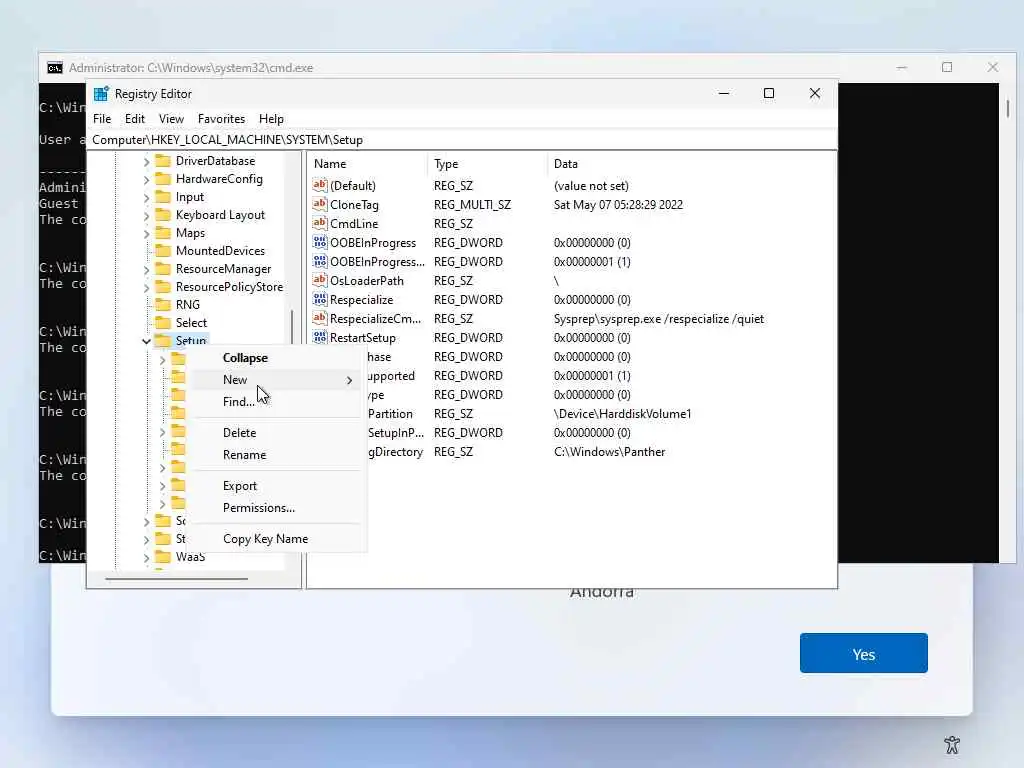
Task: Expand the Maps key
Action: click(x=146, y=233)
